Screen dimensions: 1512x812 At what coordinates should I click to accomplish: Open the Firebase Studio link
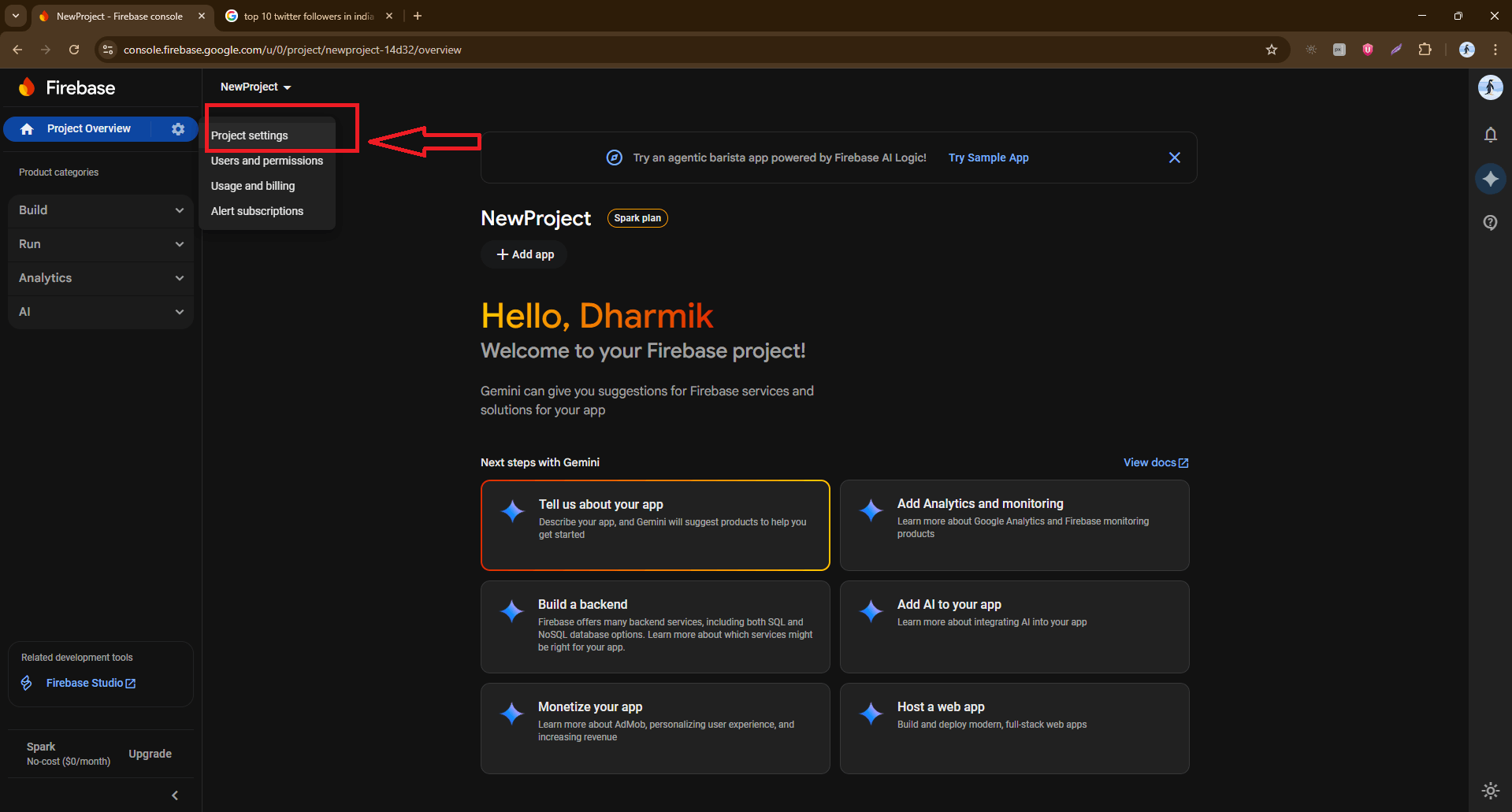pyautogui.click(x=91, y=683)
